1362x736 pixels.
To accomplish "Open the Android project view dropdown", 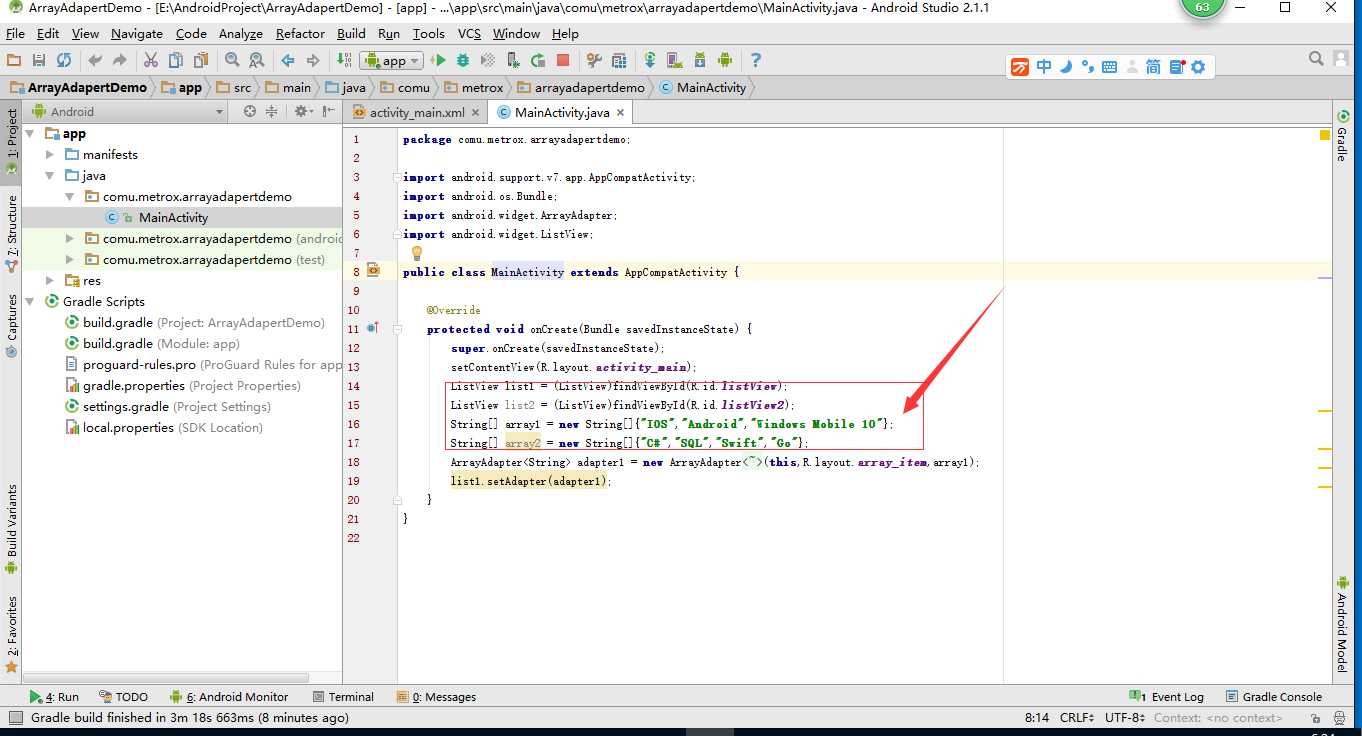I will click(129, 111).
